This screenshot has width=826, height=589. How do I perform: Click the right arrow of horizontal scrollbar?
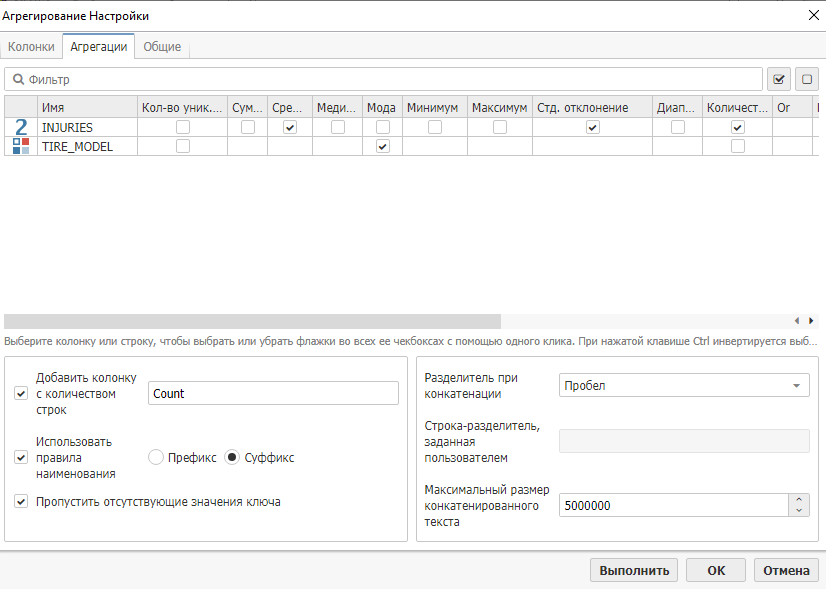[x=811, y=321]
